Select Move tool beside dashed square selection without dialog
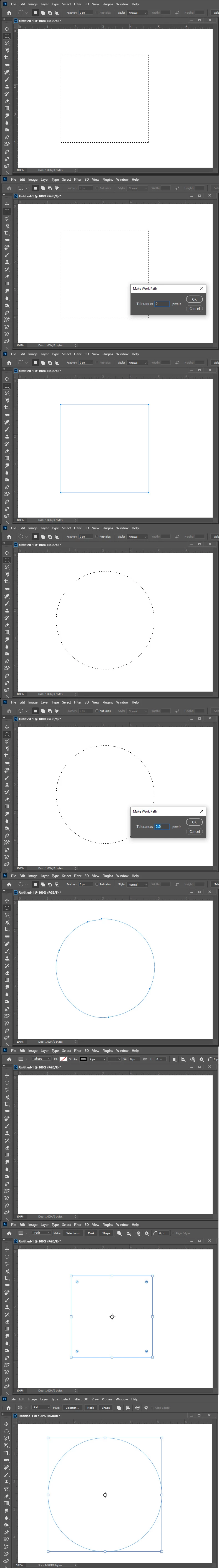219x1568 pixels. (x=7, y=29)
